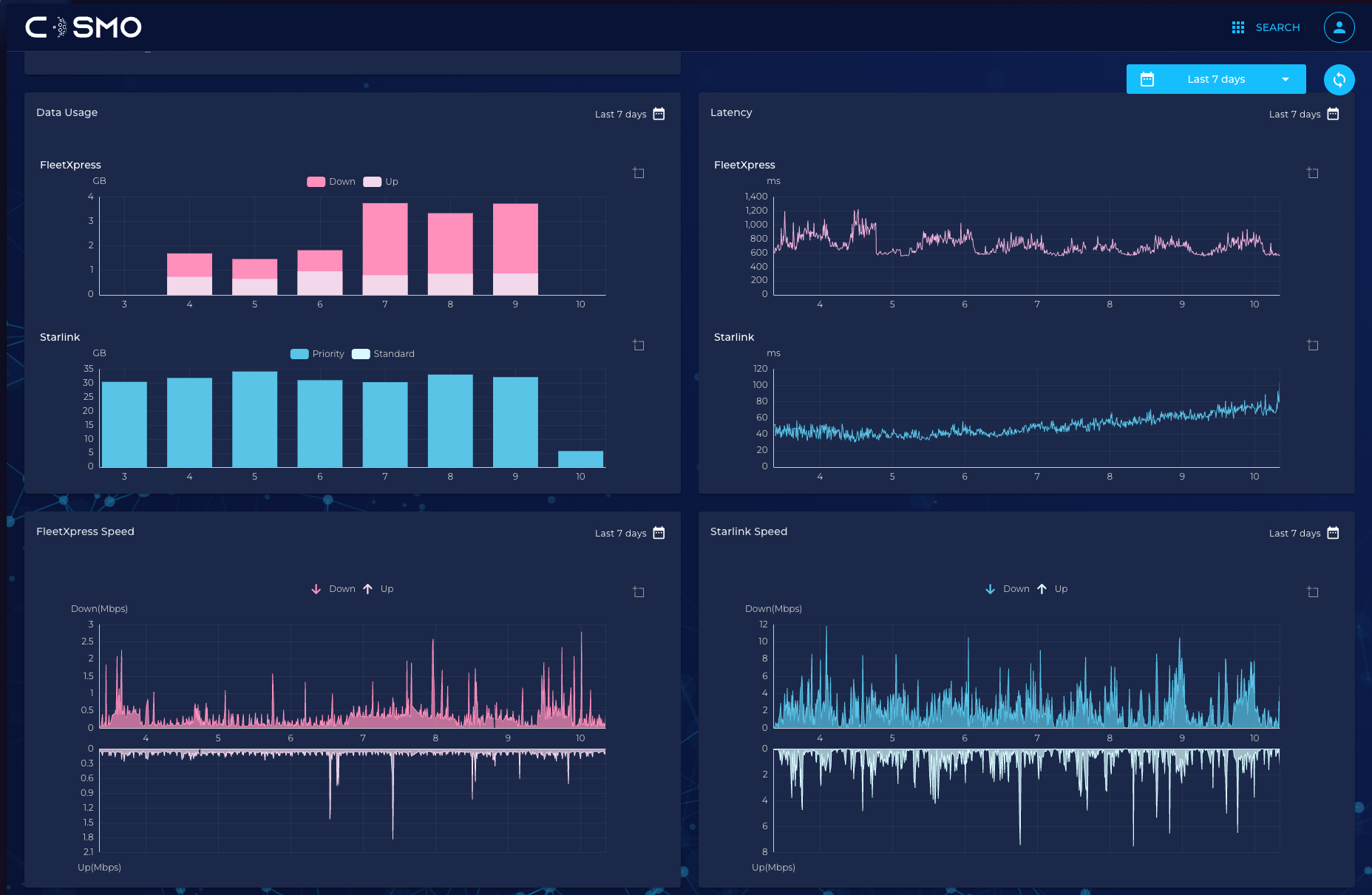
Task: Reset zoom on Starlink Speed chart
Action: [1313, 592]
